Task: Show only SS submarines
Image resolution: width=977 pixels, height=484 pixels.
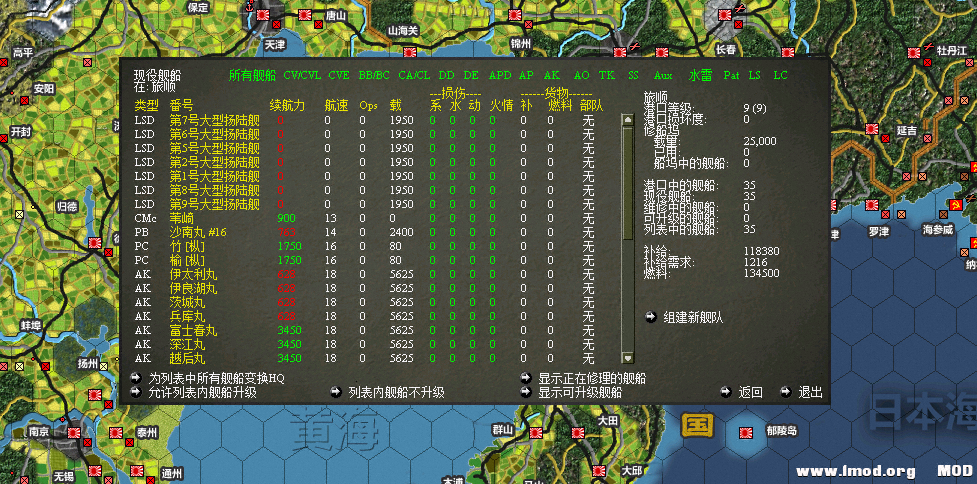Action: click(633, 75)
